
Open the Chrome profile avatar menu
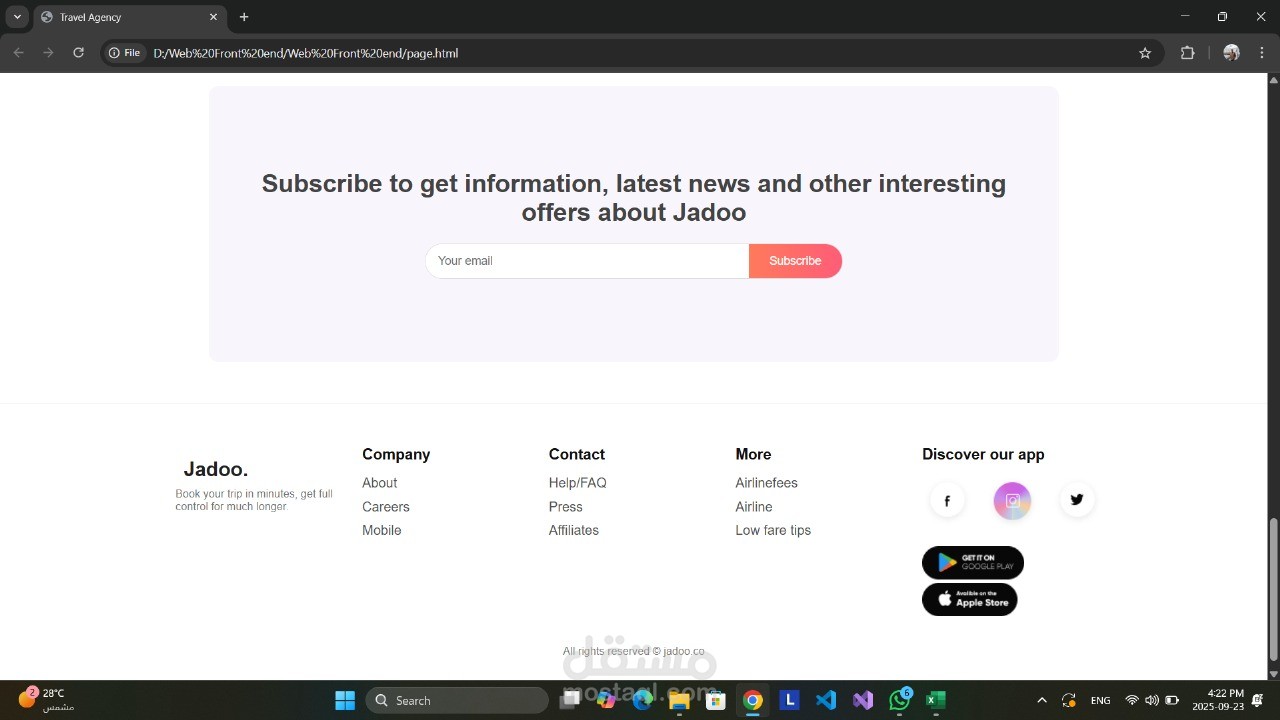(1231, 53)
